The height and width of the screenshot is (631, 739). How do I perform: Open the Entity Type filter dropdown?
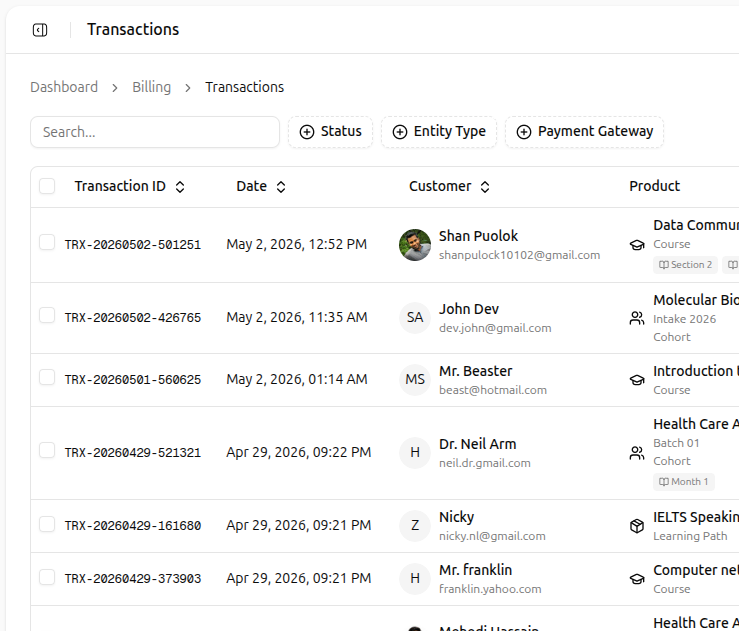click(439, 132)
